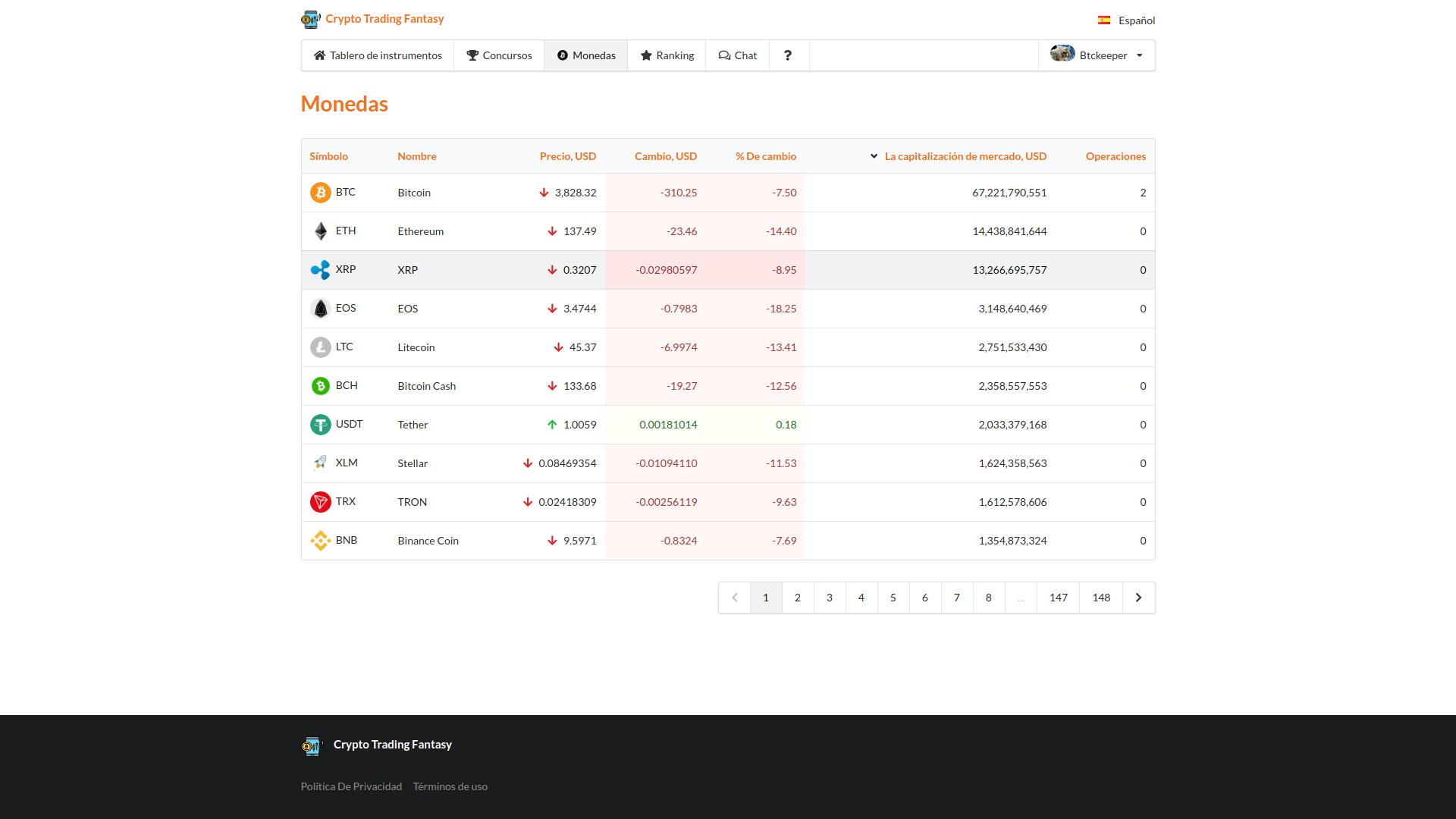1456x819 pixels.
Task: Open the Concursos tab
Action: (x=499, y=55)
